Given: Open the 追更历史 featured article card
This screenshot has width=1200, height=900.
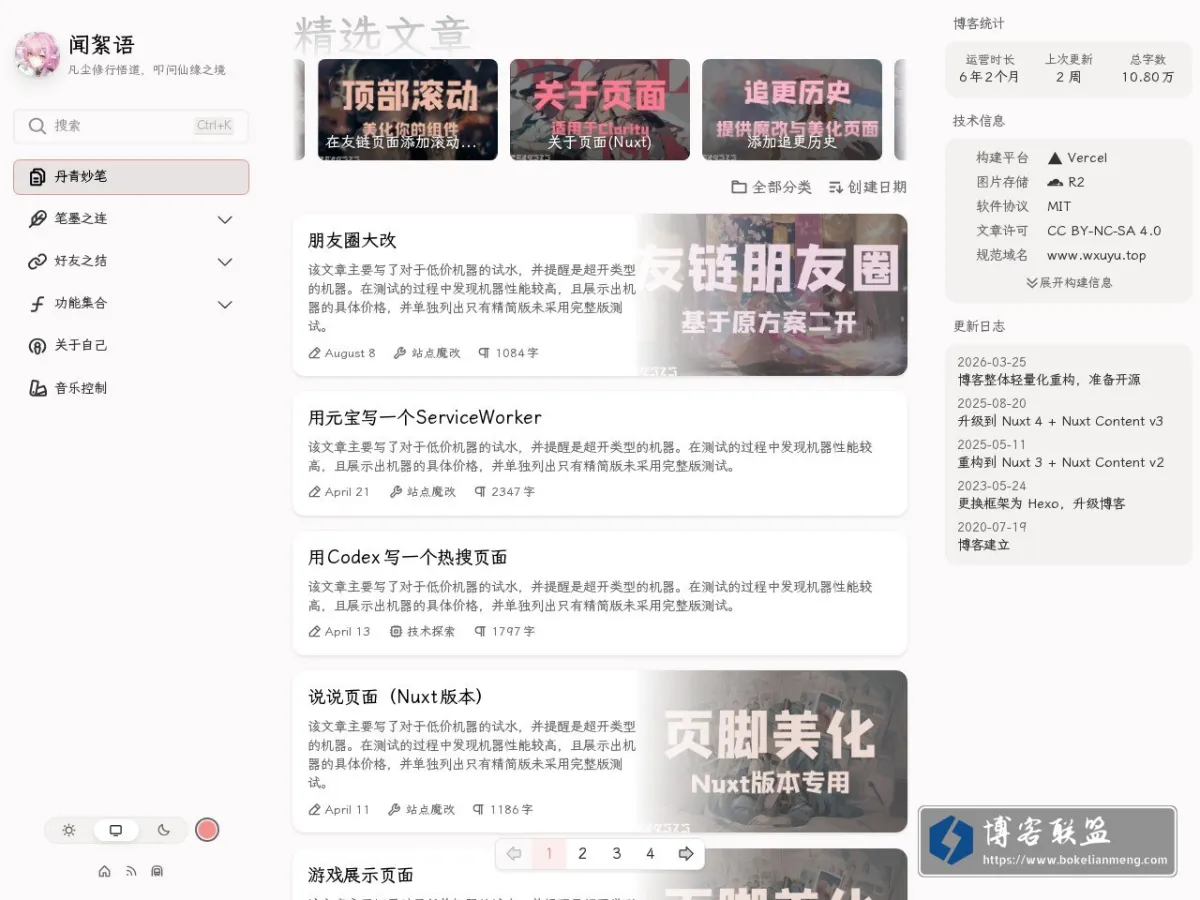Looking at the screenshot, I should click(792, 109).
